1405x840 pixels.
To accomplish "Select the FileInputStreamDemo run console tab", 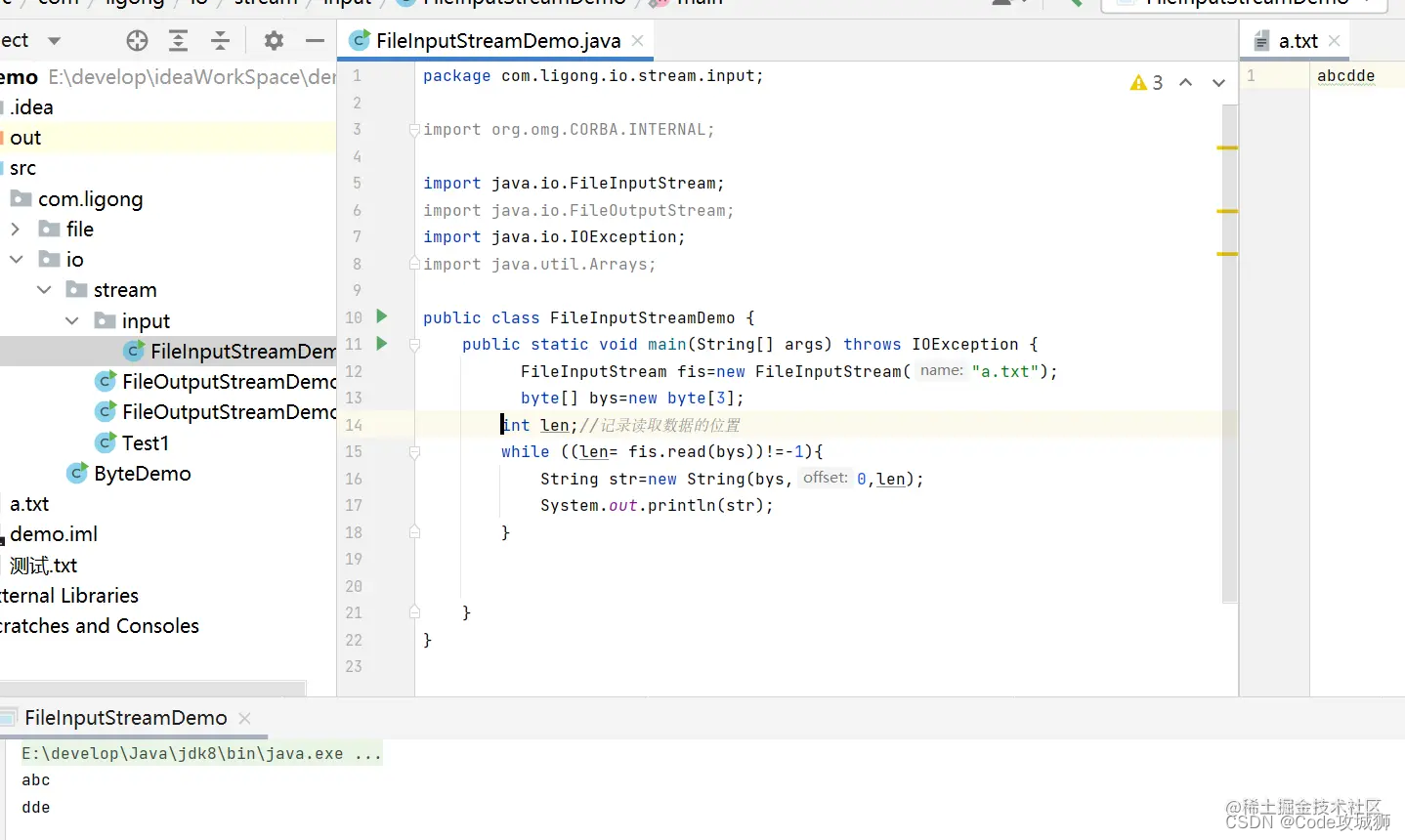I will [x=125, y=718].
